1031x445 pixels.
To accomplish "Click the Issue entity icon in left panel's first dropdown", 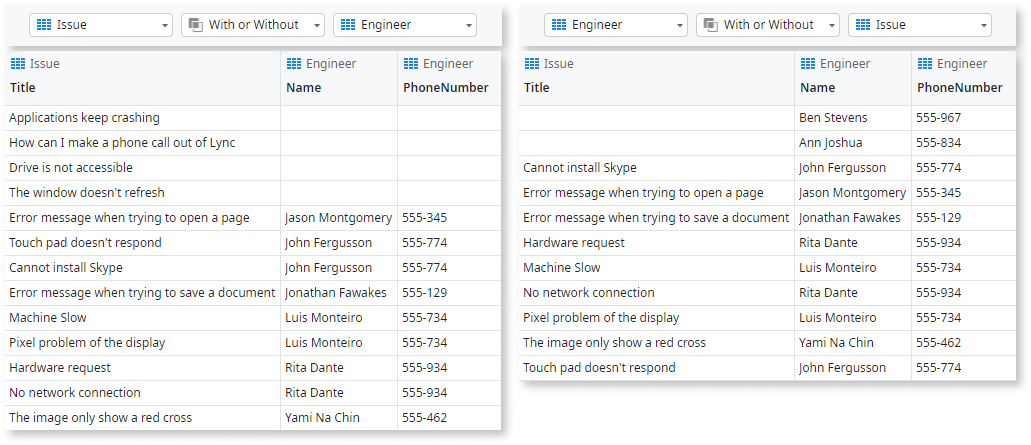I will [x=43, y=25].
